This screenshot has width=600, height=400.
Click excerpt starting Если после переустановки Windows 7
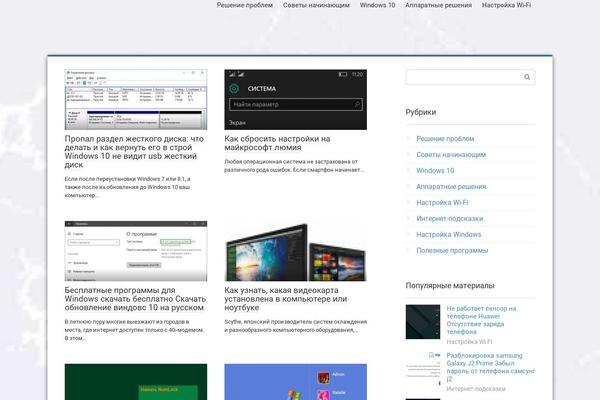127,187
